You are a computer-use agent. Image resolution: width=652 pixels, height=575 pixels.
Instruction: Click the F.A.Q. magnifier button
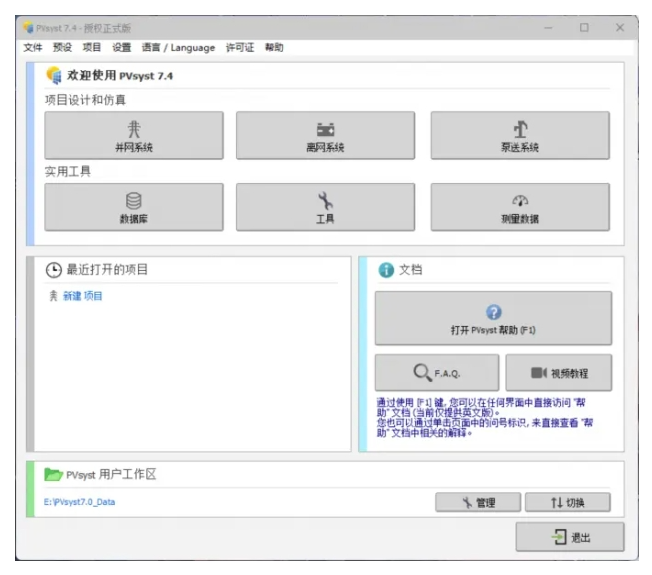click(x=436, y=373)
